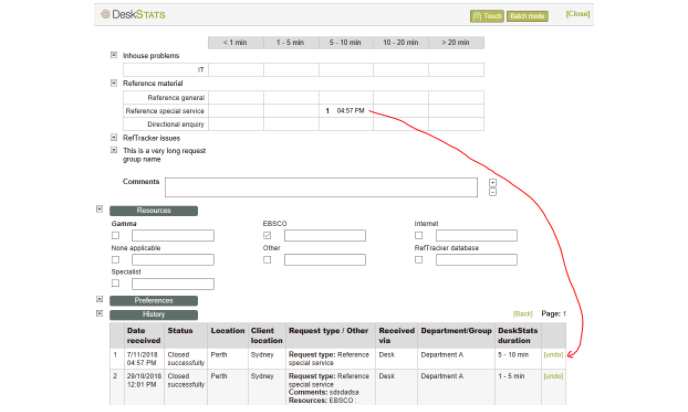Tick the Specialist resource checkbox
The image size is (688, 412).
(115, 283)
